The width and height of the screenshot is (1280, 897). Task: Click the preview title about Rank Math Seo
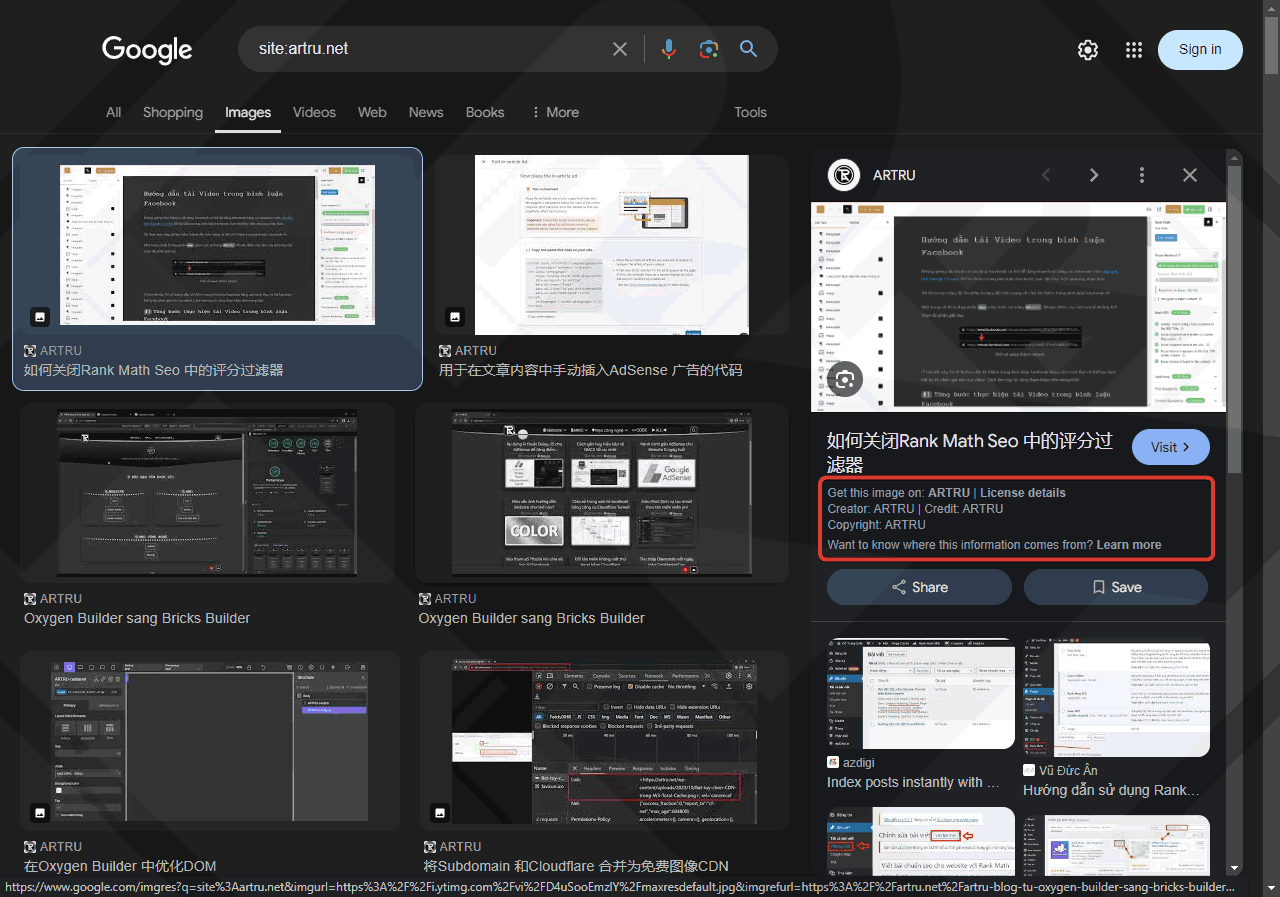(970, 452)
